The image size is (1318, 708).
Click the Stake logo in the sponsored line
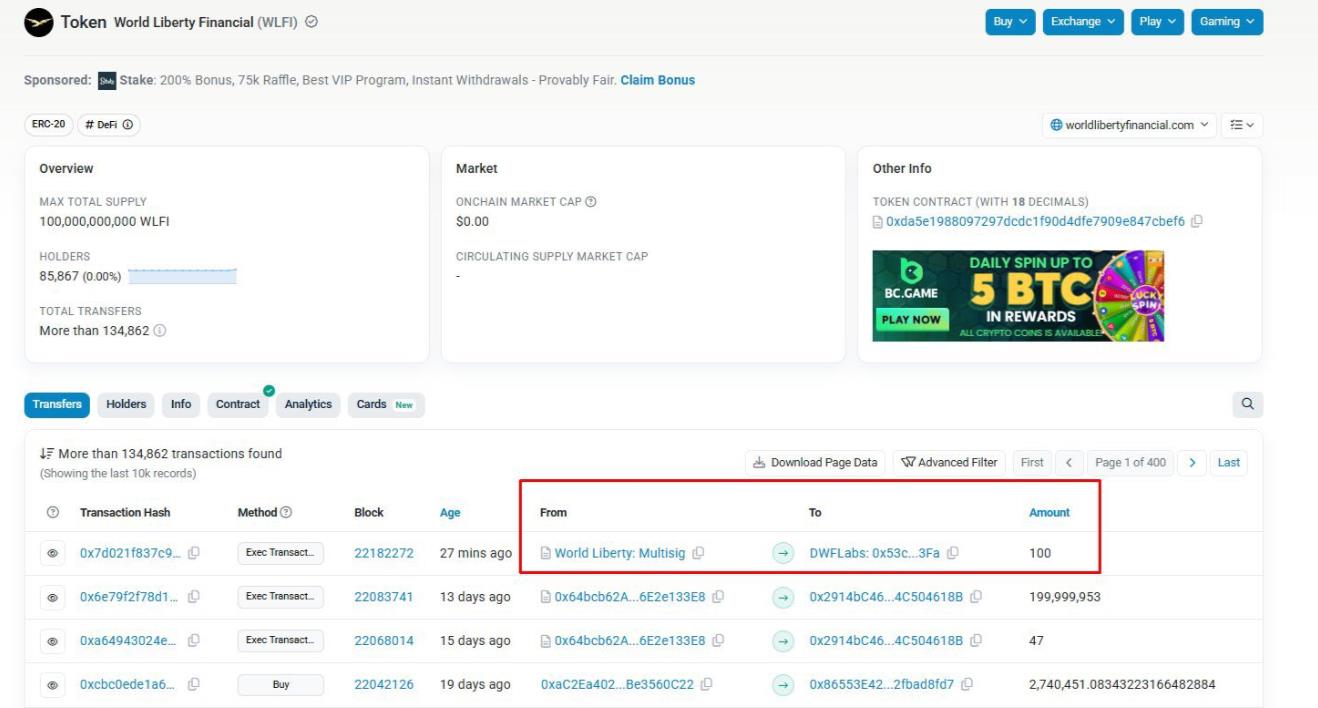[107, 80]
